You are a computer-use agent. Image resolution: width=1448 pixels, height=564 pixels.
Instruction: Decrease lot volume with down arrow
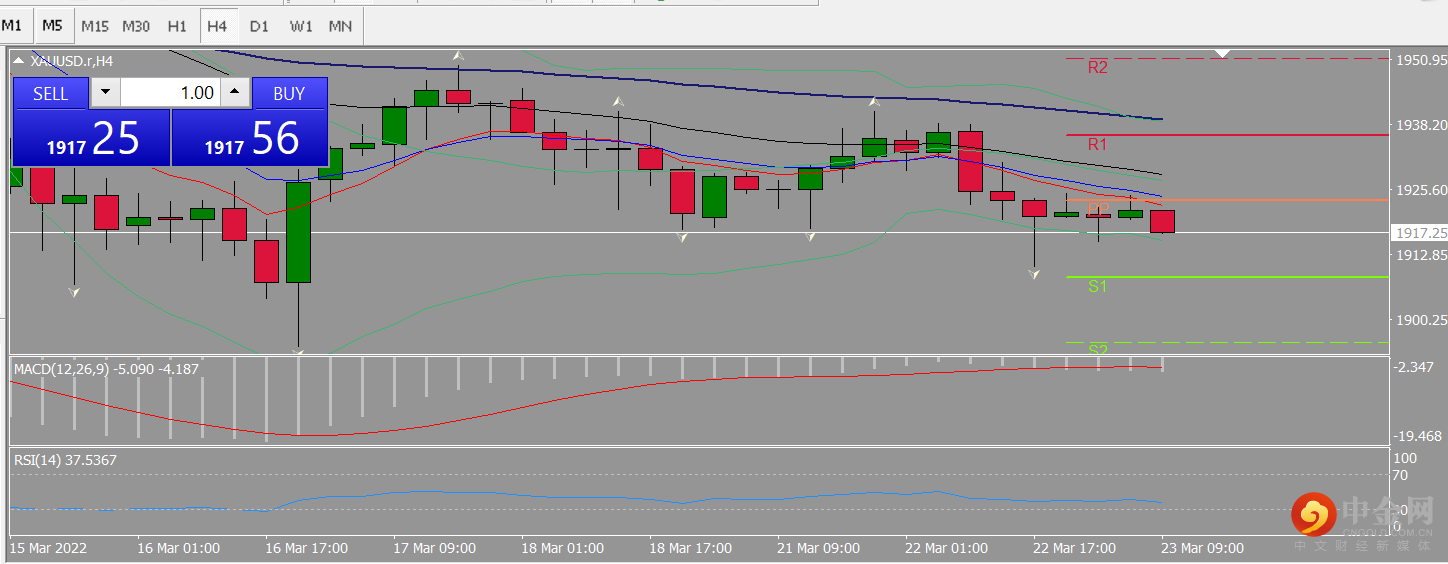pos(105,93)
